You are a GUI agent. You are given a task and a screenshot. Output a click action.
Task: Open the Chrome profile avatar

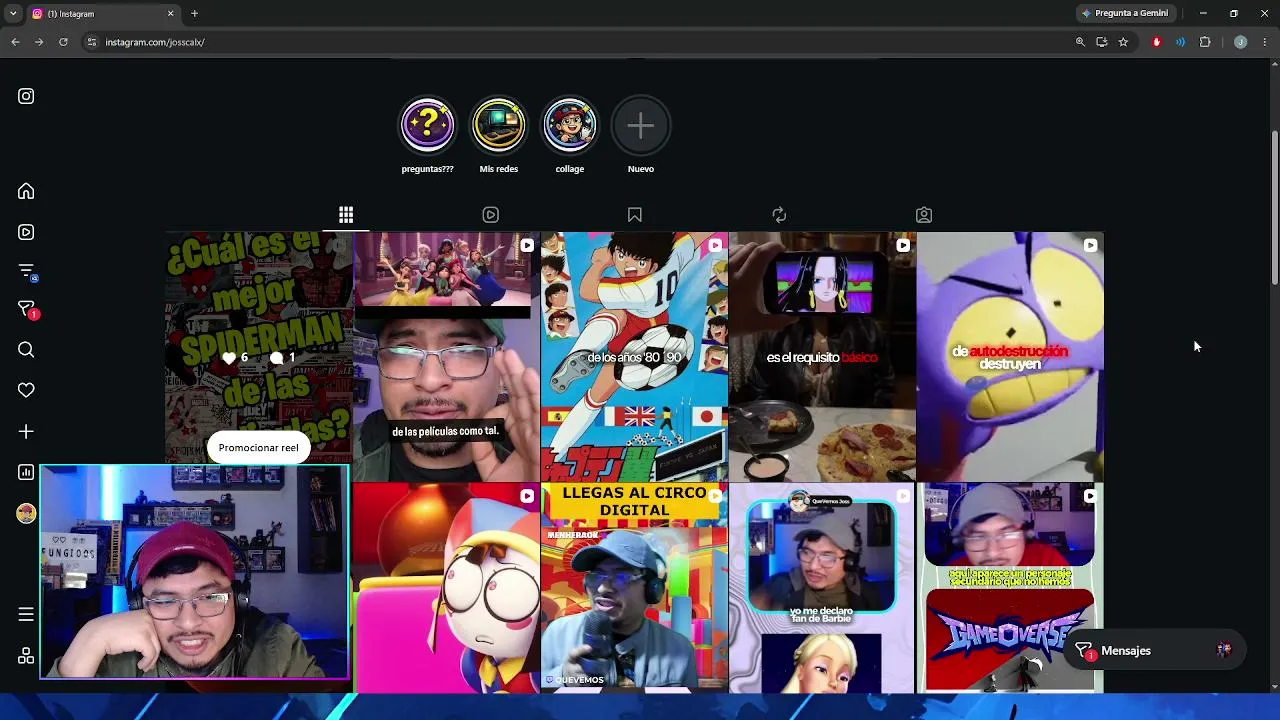click(x=1241, y=42)
